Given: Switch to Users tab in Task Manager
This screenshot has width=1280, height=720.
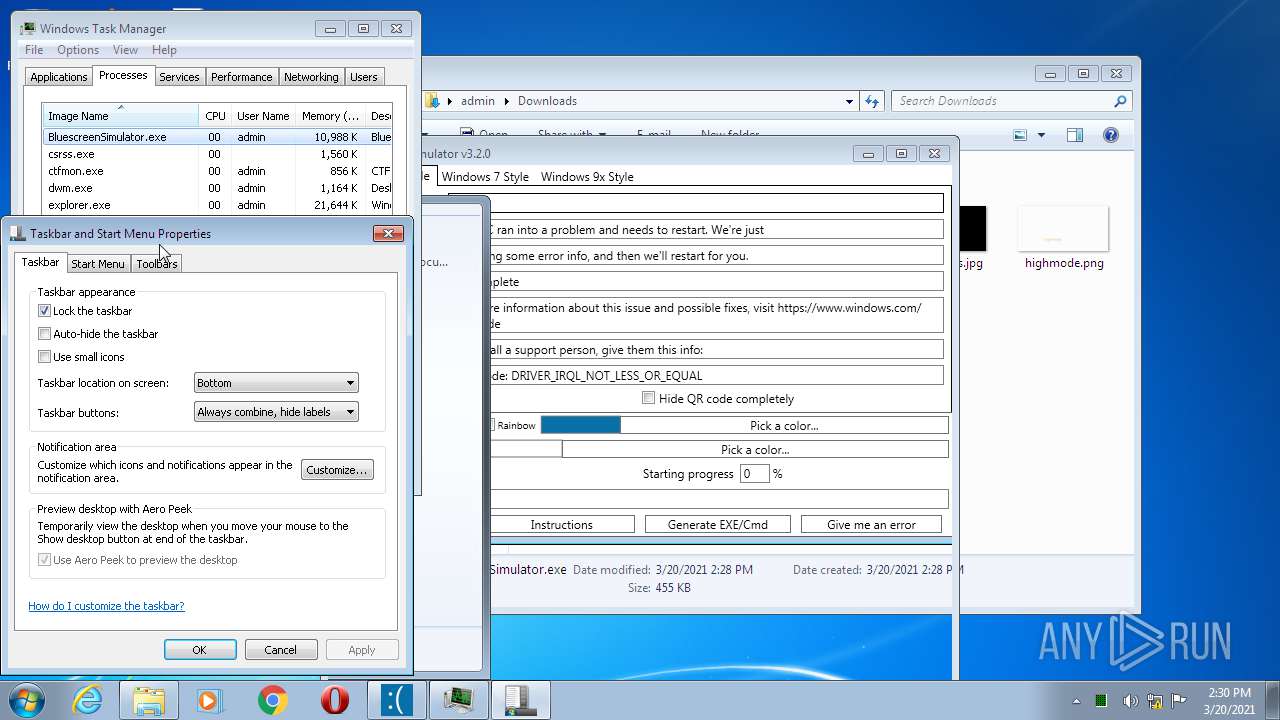Looking at the screenshot, I should click(x=364, y=77).
